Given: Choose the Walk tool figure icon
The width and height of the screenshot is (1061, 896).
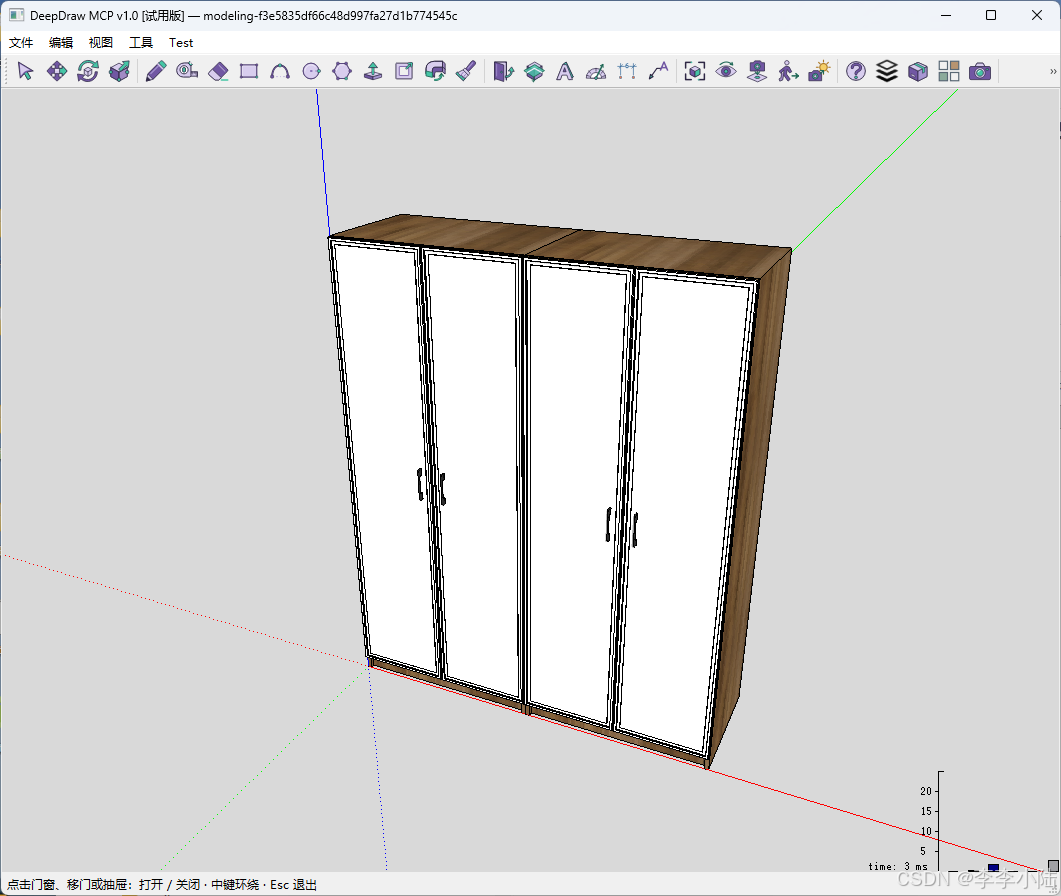Looking at the screenshot, I should [788, 71].
